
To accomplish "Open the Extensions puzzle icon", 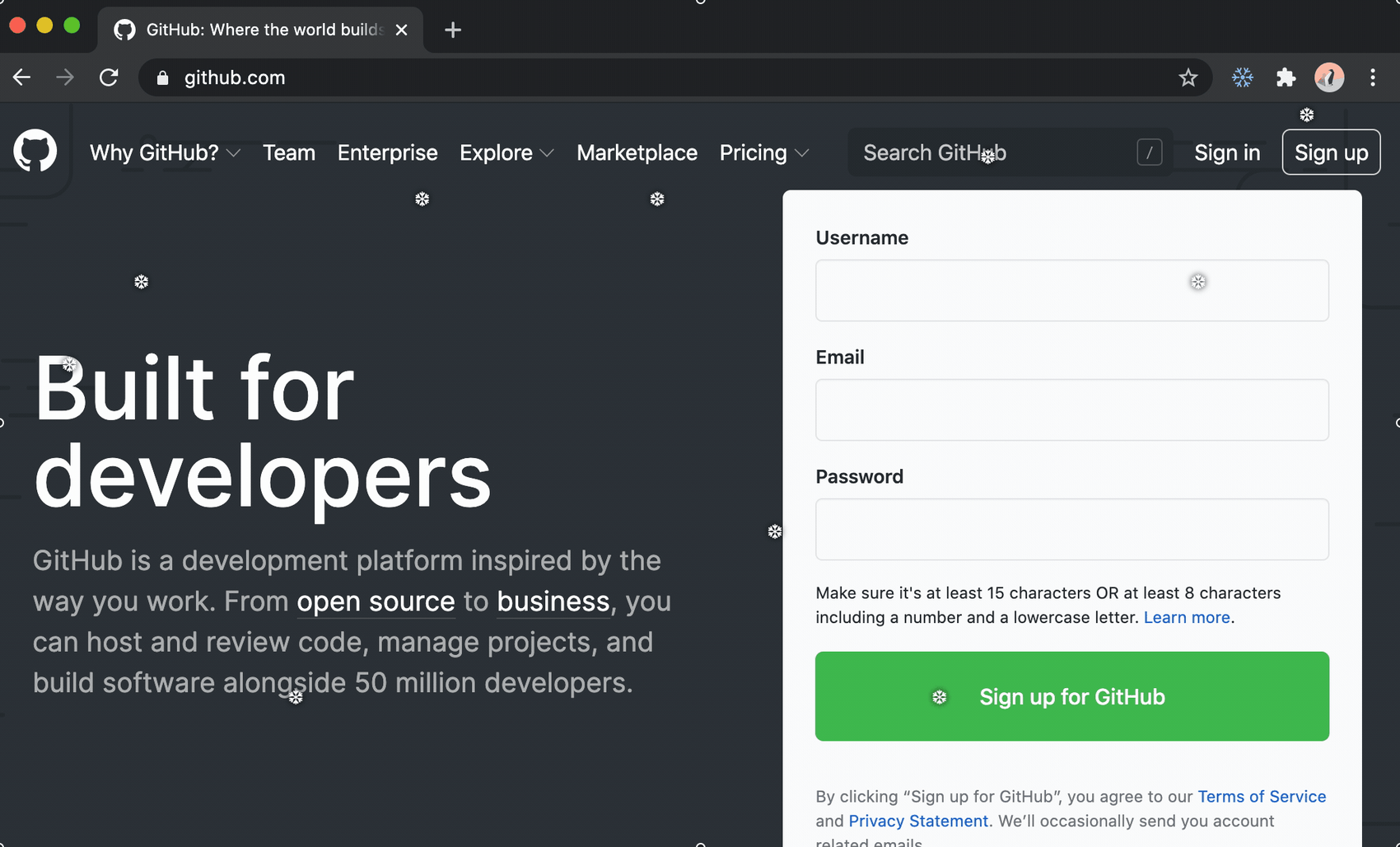I will [x=1286, y=77].
